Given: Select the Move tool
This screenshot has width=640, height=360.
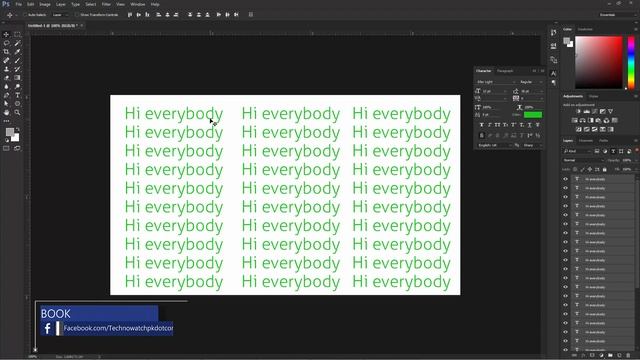Looking at the screenshot, I should point(6,35).
